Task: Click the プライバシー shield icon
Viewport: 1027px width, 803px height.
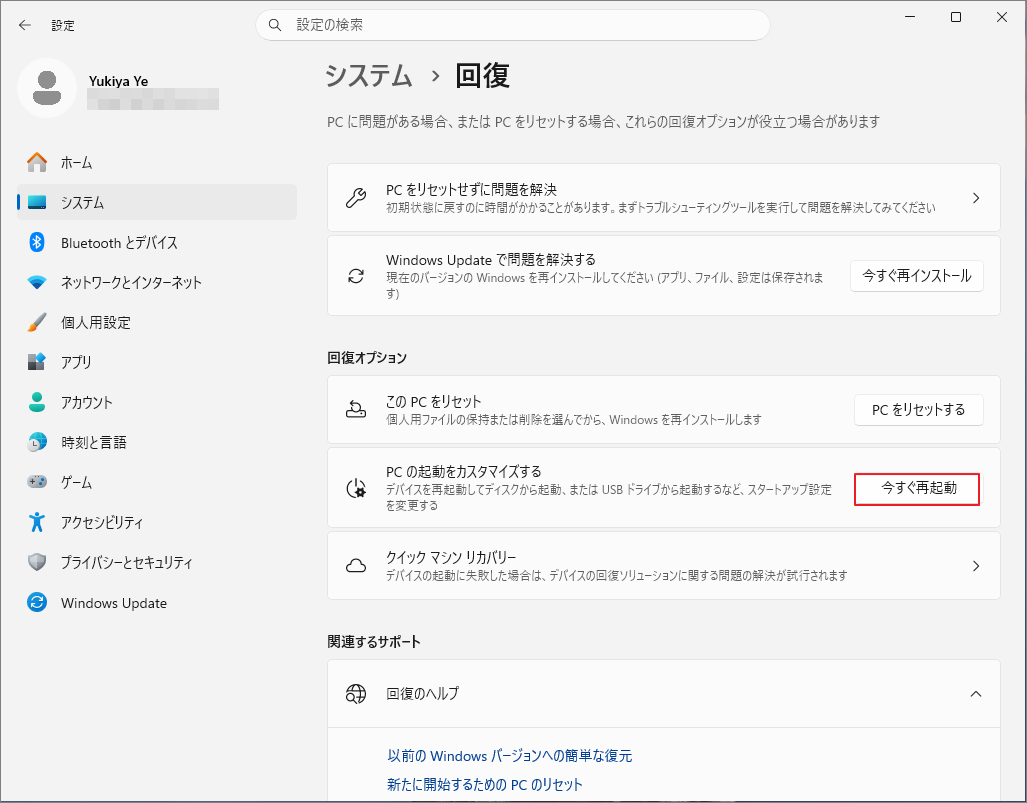Action: click(37, 562)
